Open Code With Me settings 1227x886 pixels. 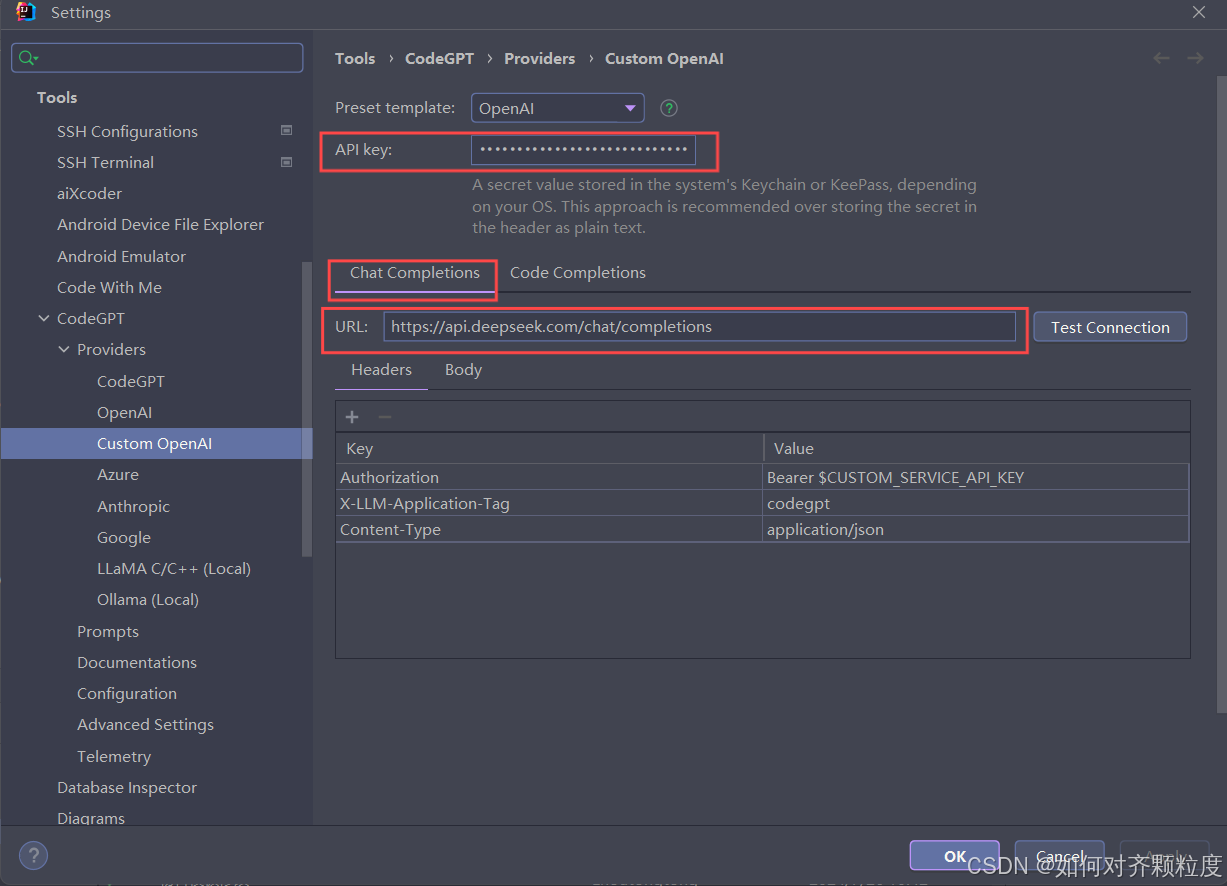(x=109, y=287)
